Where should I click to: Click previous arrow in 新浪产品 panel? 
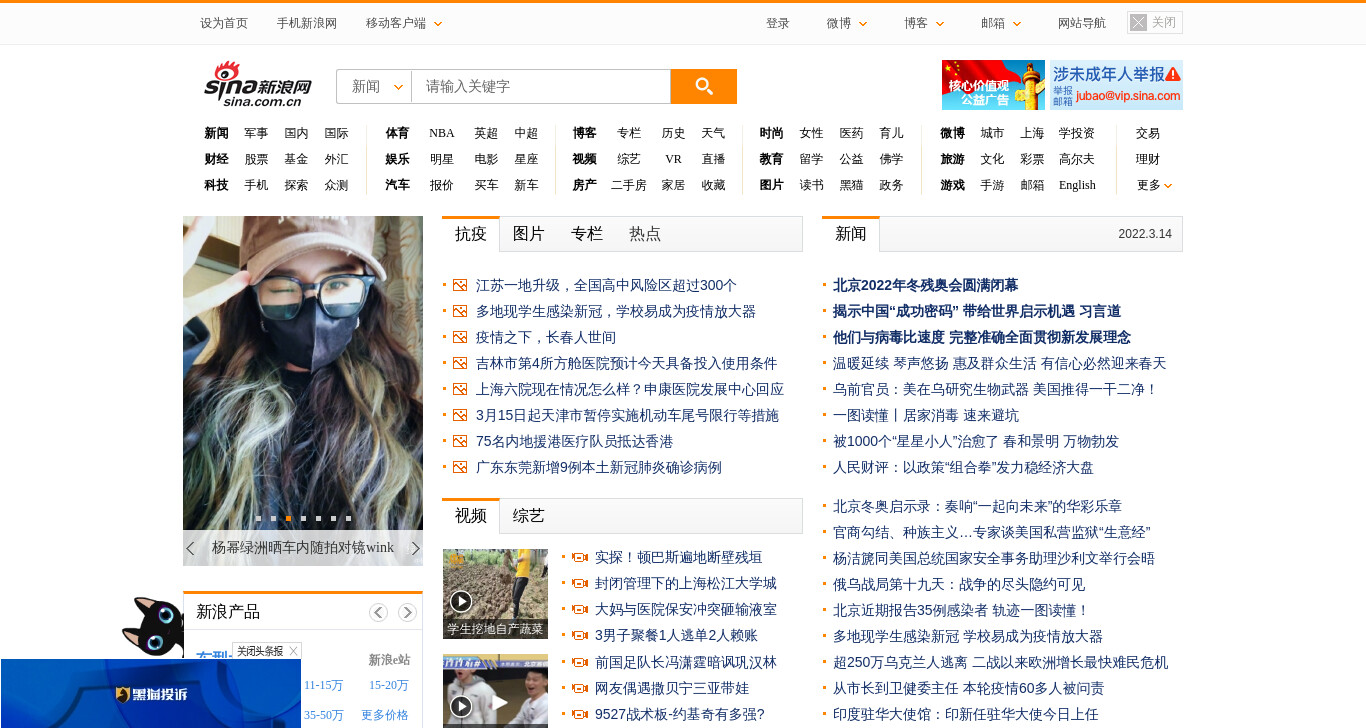(378, 612)
